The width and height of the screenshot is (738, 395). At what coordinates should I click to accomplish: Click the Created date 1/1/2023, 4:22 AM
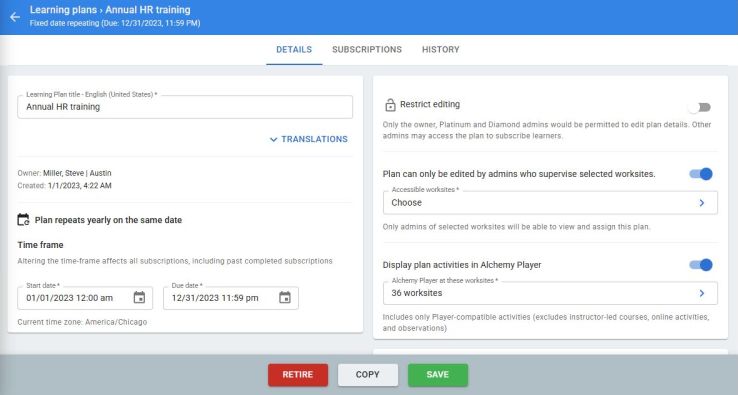tap(80, 185)
